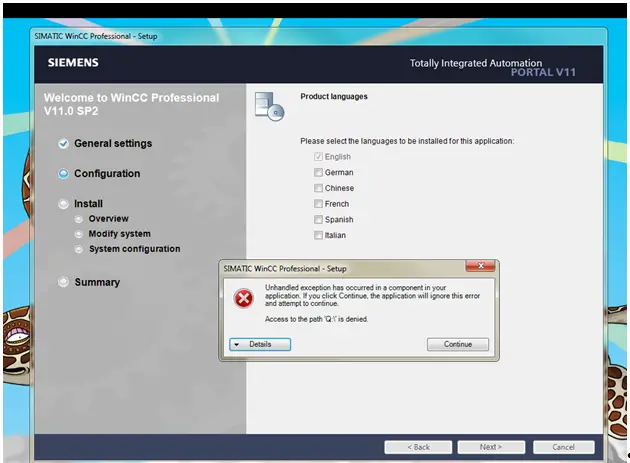Click the Next button

pyautogui.click(x=491, y=447)
